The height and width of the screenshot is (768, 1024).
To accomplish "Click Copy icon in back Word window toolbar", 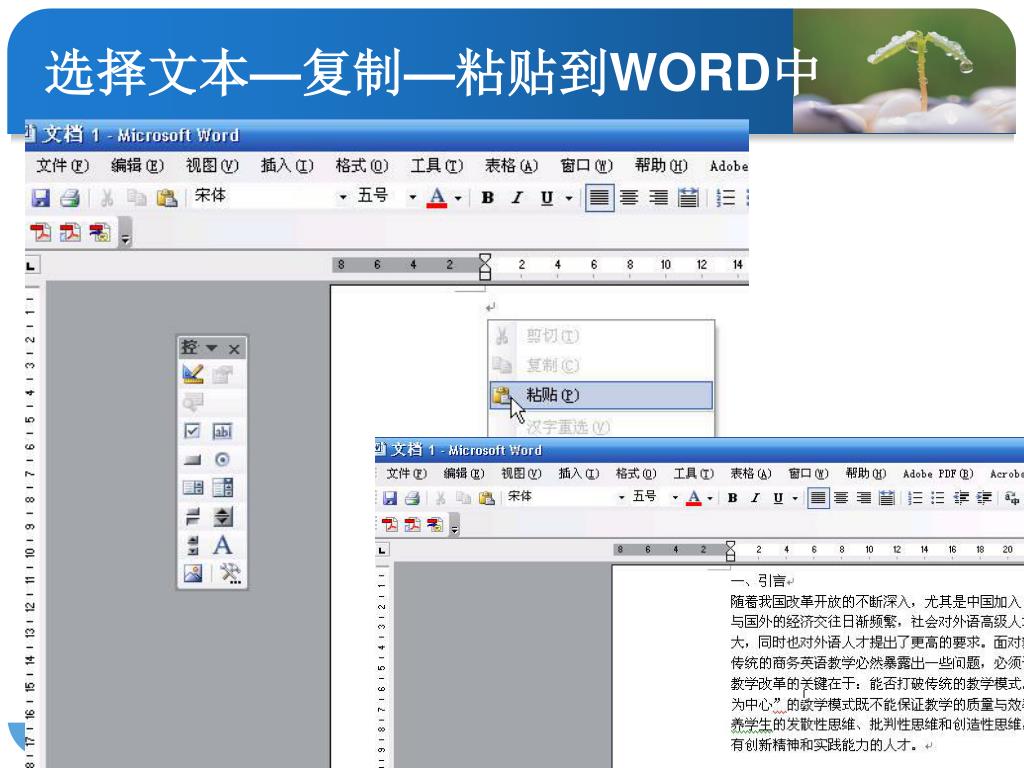I will click(136, 197).
